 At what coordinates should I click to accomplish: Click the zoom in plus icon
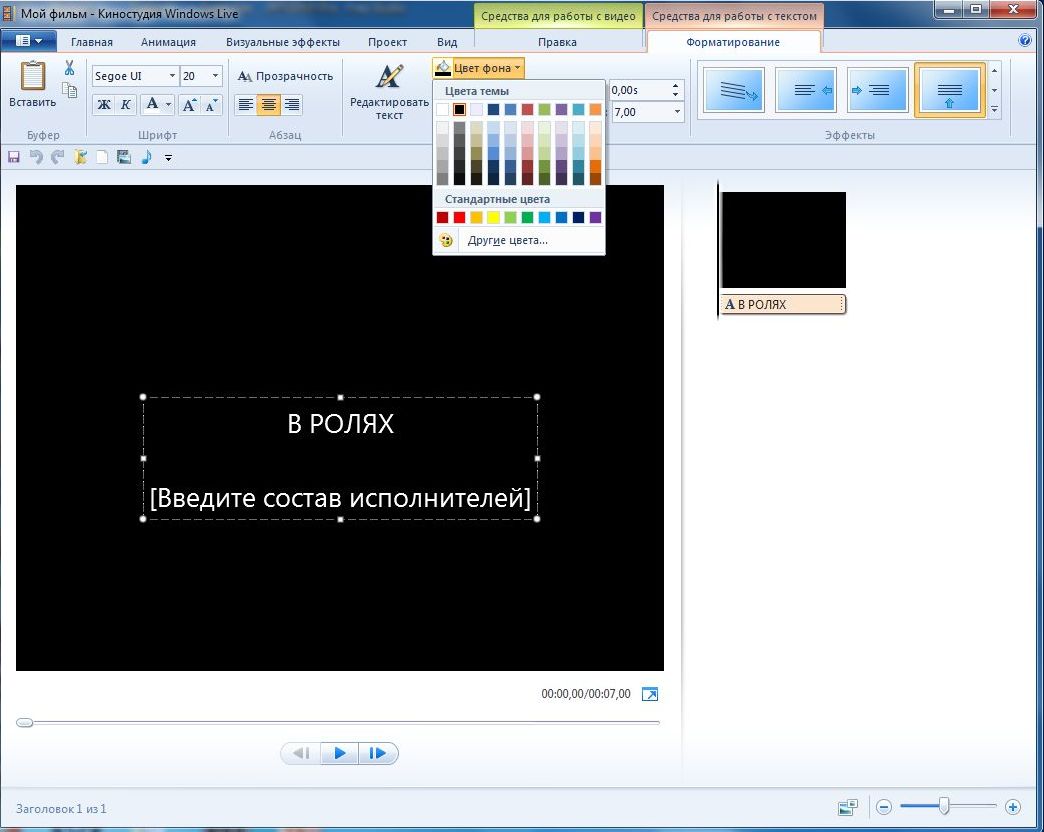click(x=1013, y=806)
